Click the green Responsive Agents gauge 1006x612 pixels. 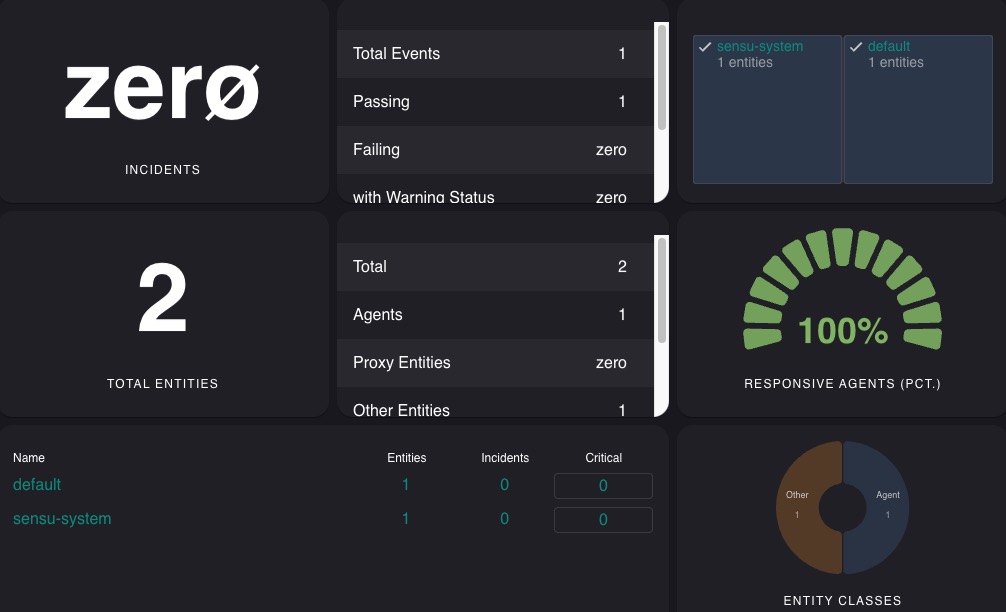pos(842,290)
